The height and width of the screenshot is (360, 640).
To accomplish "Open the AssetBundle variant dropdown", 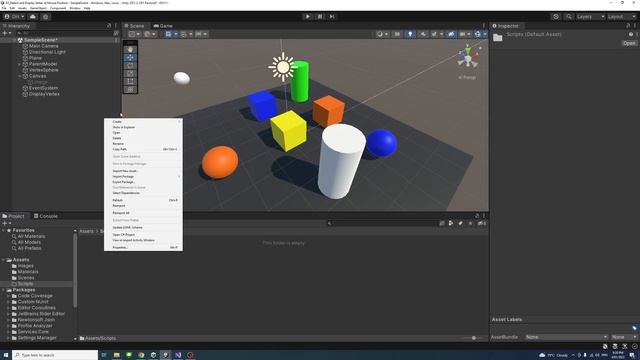I will (x=624, y=337).
